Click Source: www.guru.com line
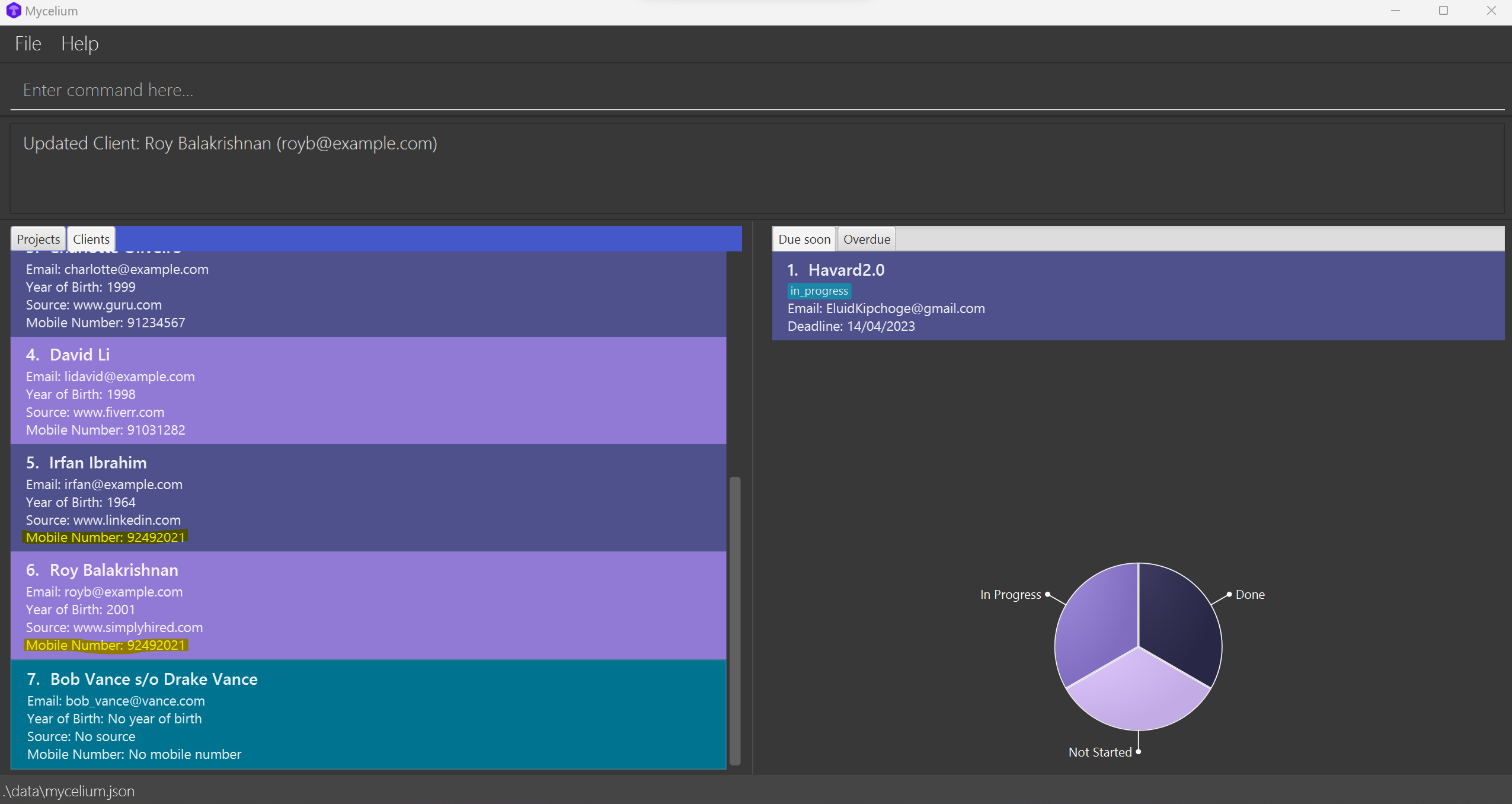Viewport: 1512px width, 804px height. click(x=94, y=305)
